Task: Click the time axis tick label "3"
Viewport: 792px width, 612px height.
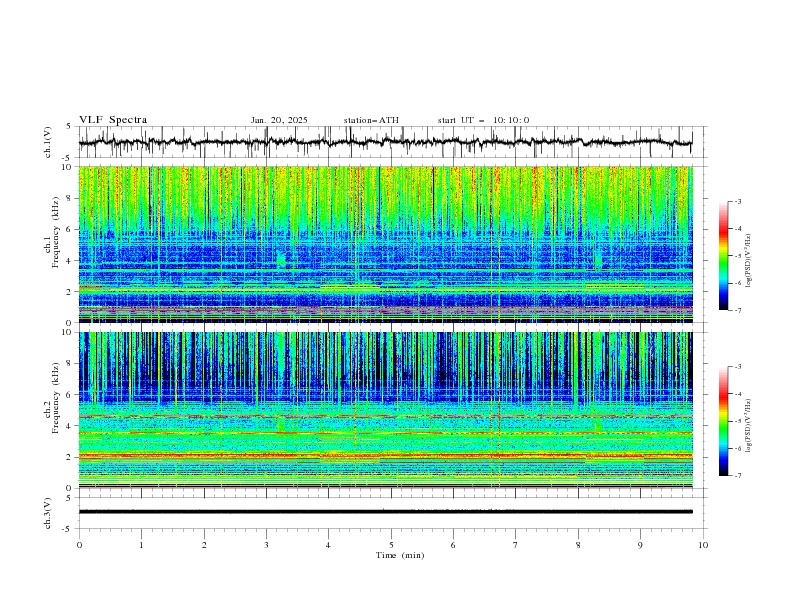Action: point(266,545)
